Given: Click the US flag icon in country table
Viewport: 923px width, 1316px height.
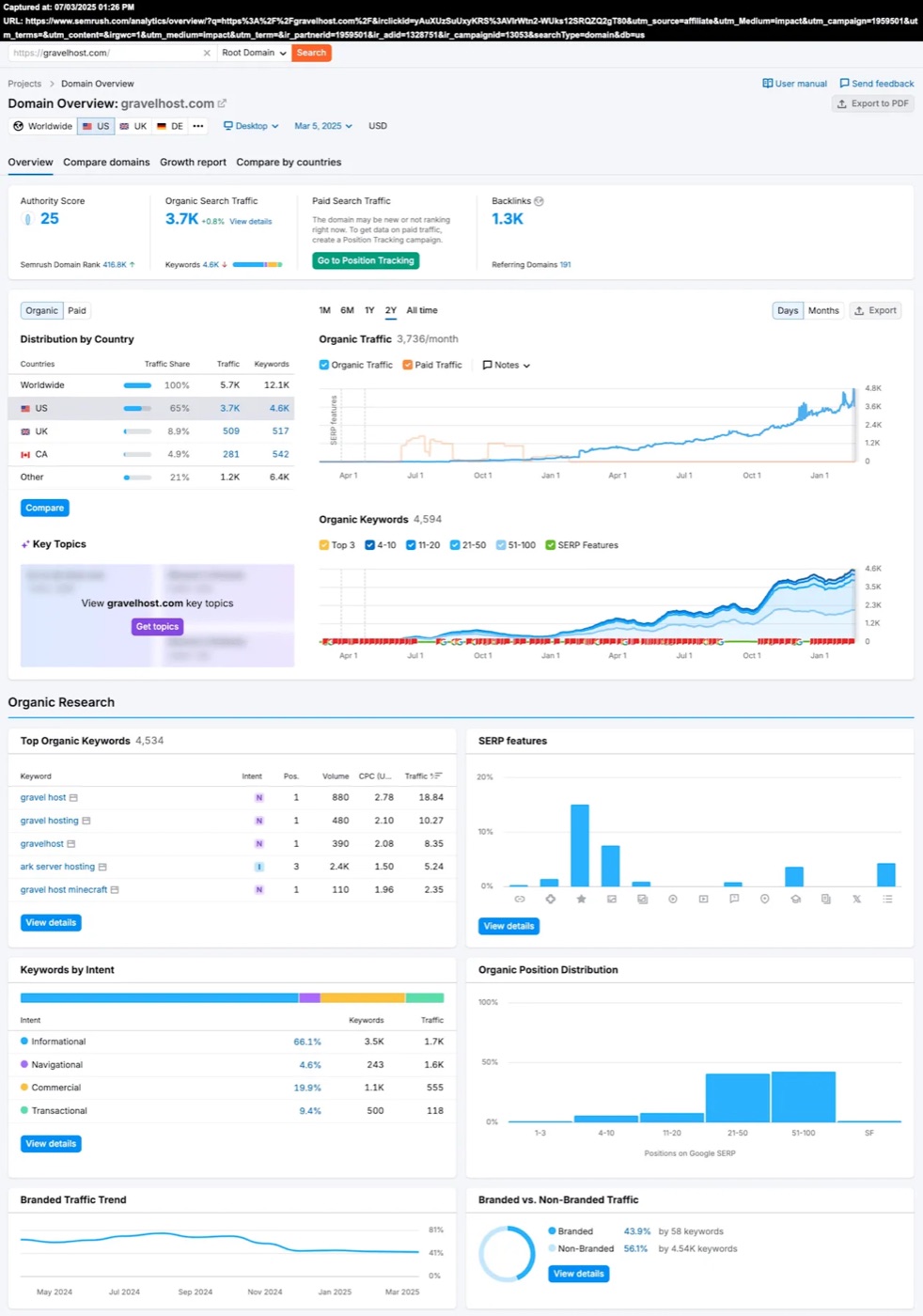Looking at the screenshot, I should point(25,409).
